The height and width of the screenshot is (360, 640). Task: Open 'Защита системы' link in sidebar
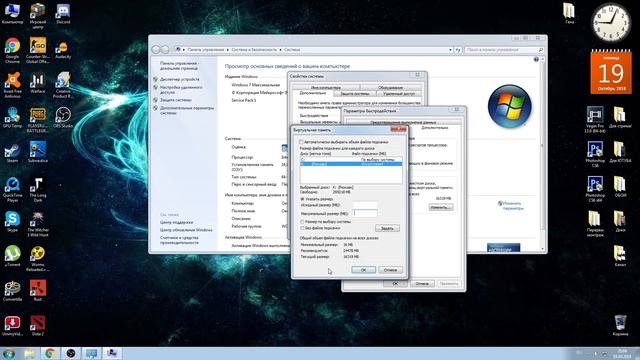[x=176, y=100]
